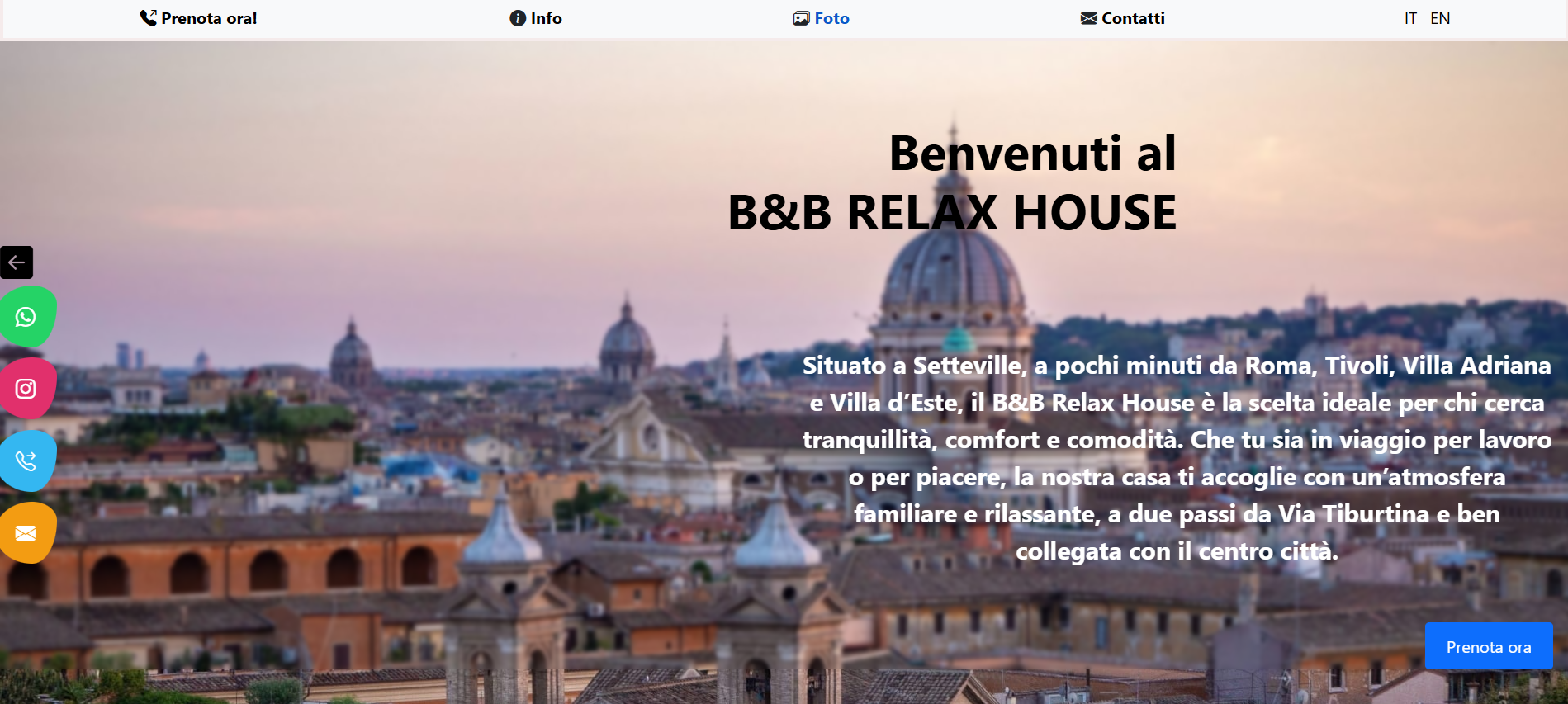Click the info circle icon in navbar
Image resolution: width=1568 pixels, height=704 pixels.
tap(518, 18)
